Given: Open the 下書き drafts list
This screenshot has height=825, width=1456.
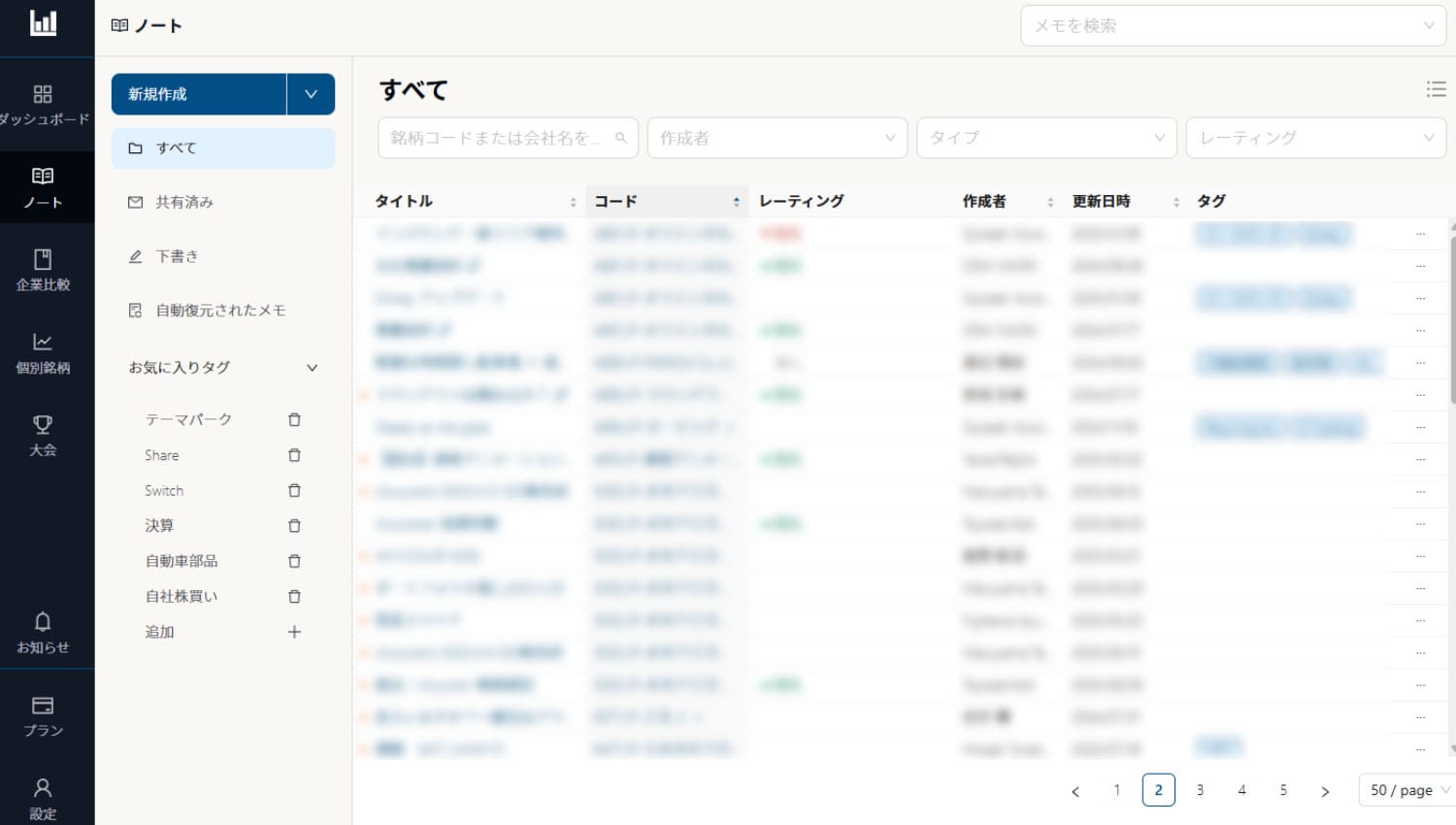Looking at the screenshot, I should coord(177,256).
